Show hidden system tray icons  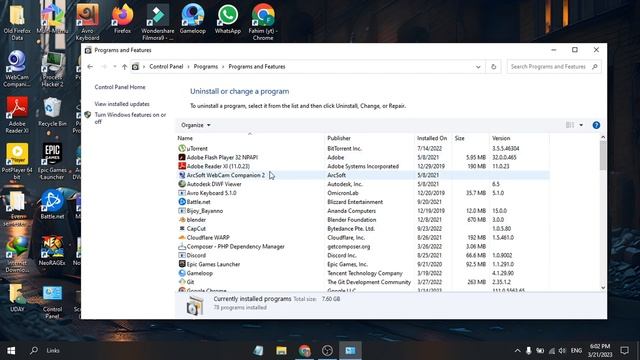click(517, 351)
